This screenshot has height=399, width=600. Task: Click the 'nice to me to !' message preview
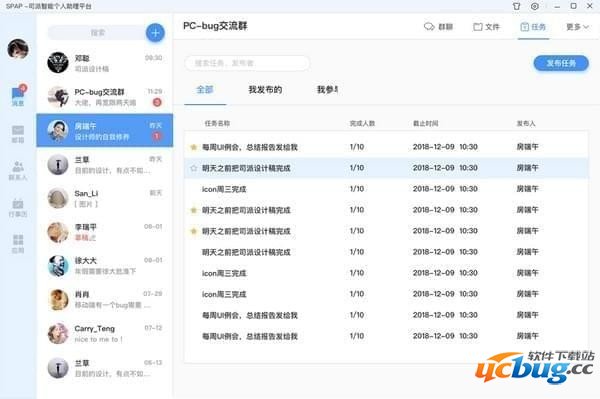(x=98, y=339)
